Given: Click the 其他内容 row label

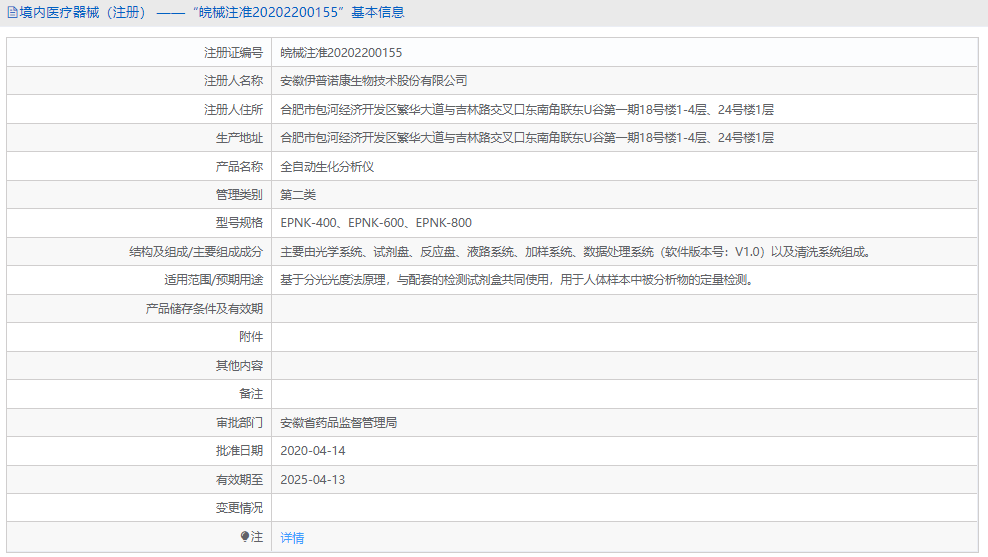Looking at the screenshot, I should [x=239, y=365].
